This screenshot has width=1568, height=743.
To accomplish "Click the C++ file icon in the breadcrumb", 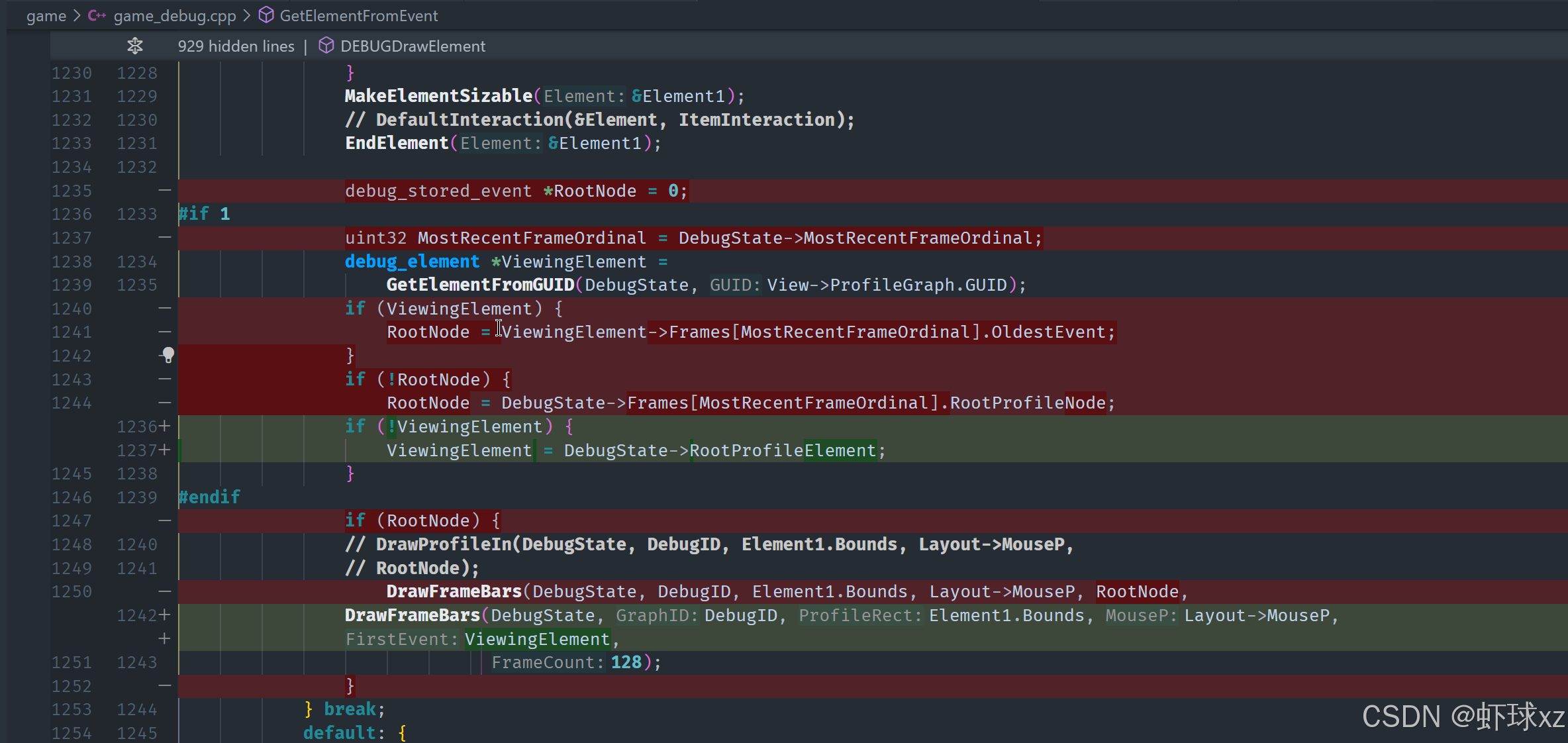I will click(97, 15).
